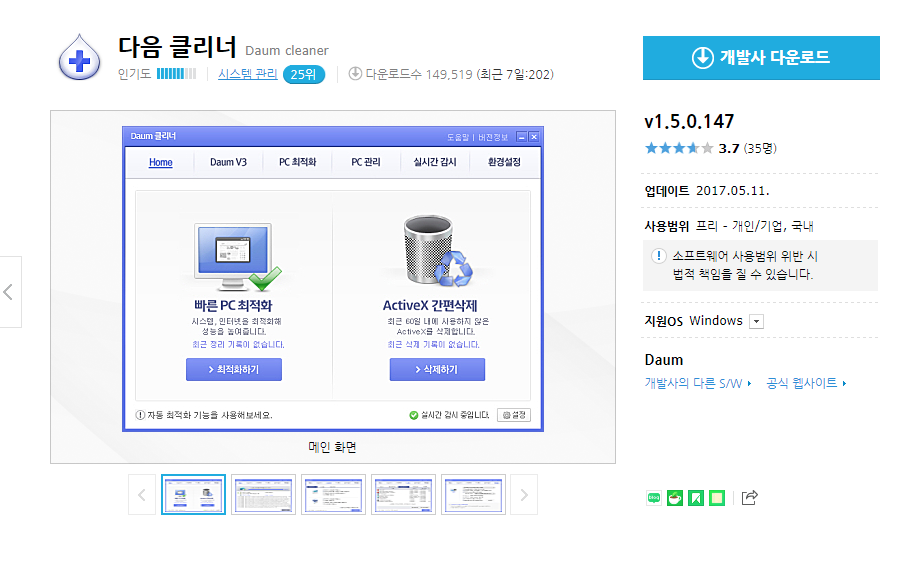The height and width of the screenshot is (565, 909).
Task: Select the PC 최적화 tab
Action: pyautogui.click(x=297, y=162)
